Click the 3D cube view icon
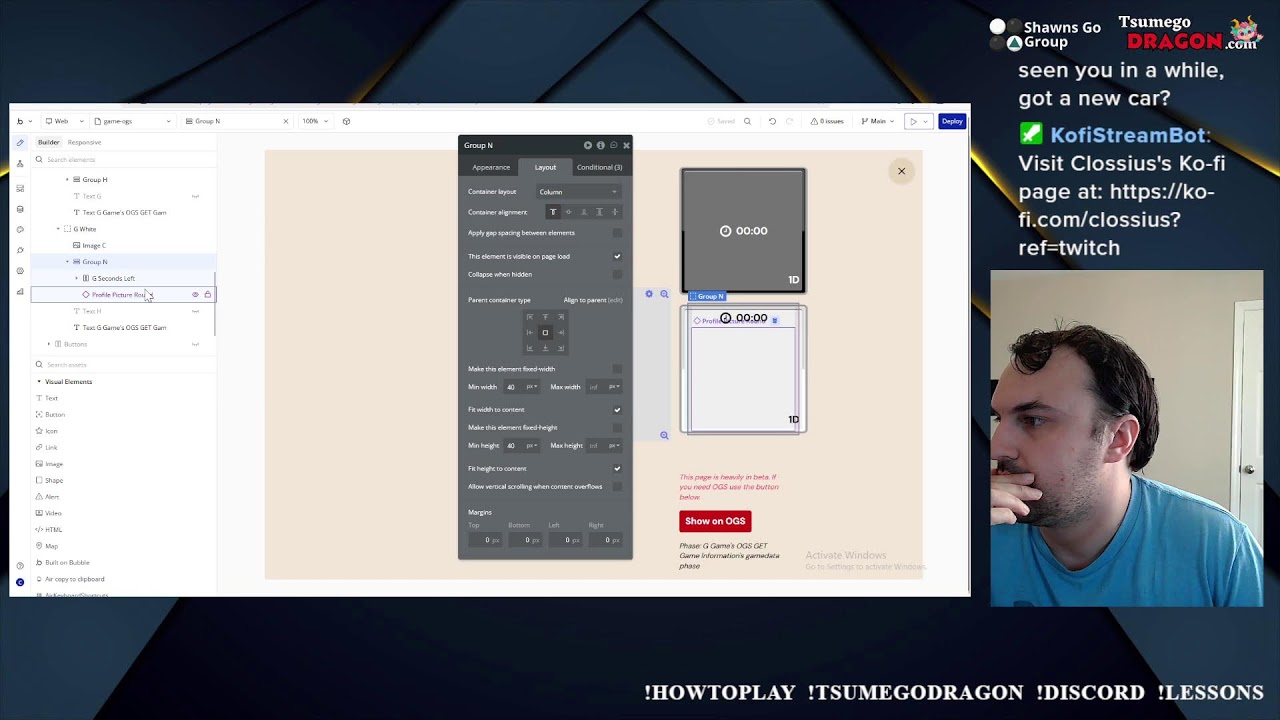The width and height of the screenshot is (1280, 720). [x=346, y=121]
